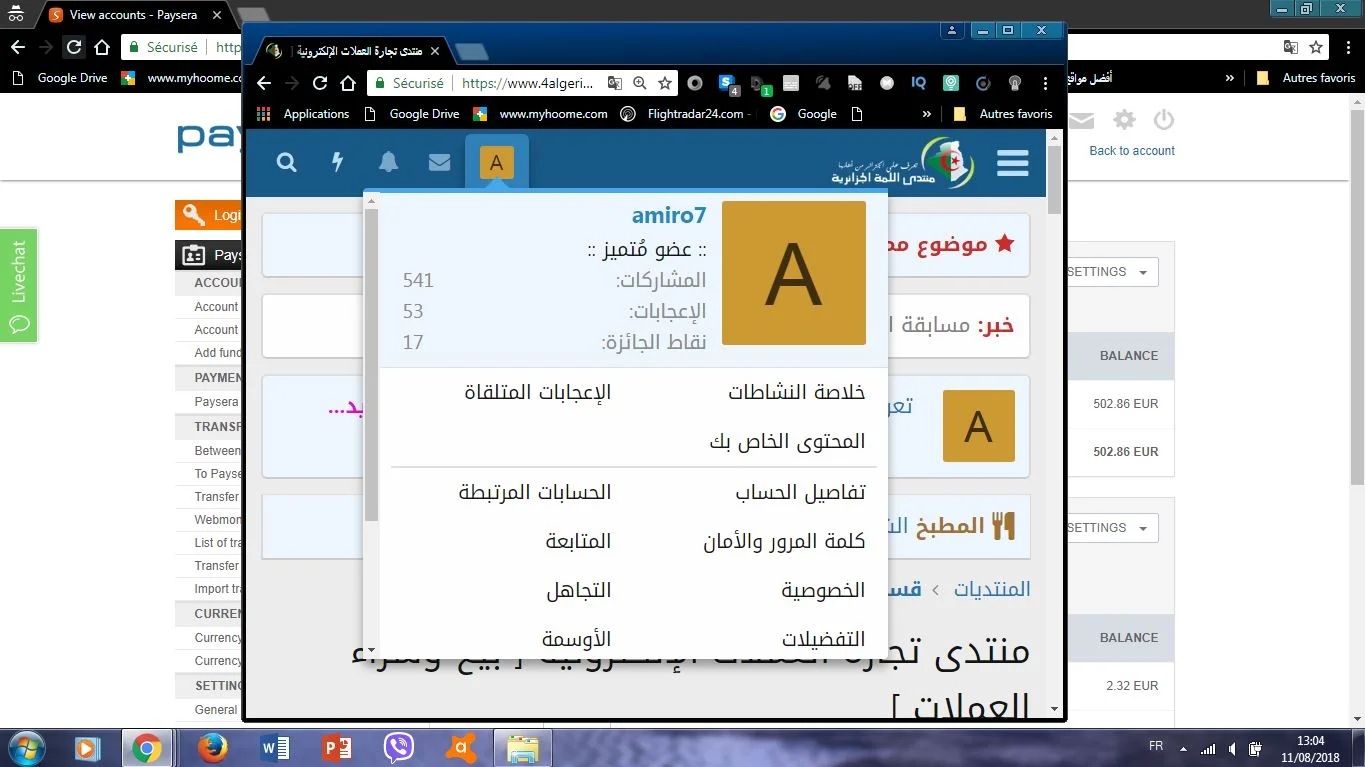
Task: Open the forum notifications bell
Action: (x=388, y=162)
